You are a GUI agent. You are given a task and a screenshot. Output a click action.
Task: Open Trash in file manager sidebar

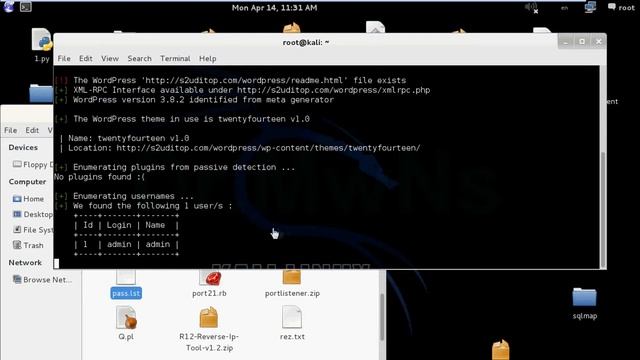click(28, 245)
